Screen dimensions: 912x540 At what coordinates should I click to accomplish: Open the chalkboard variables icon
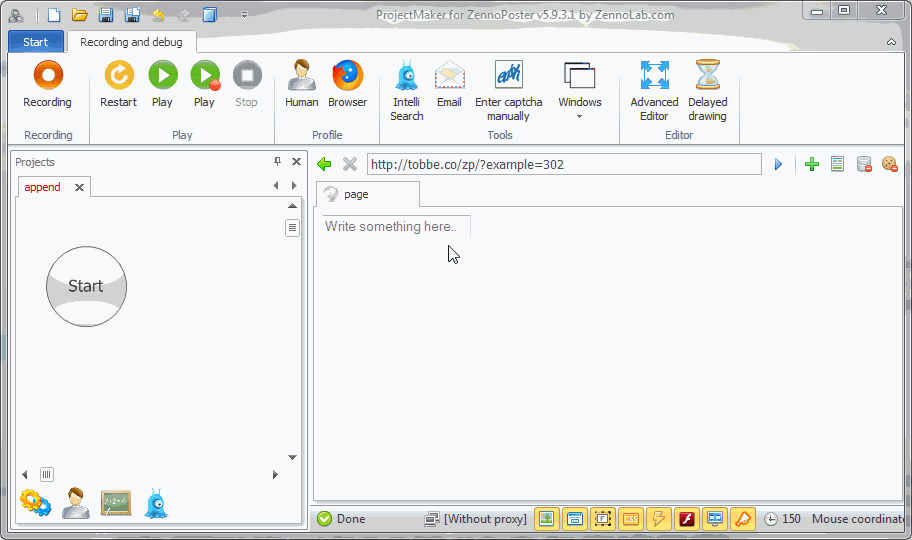coord(116,503)
